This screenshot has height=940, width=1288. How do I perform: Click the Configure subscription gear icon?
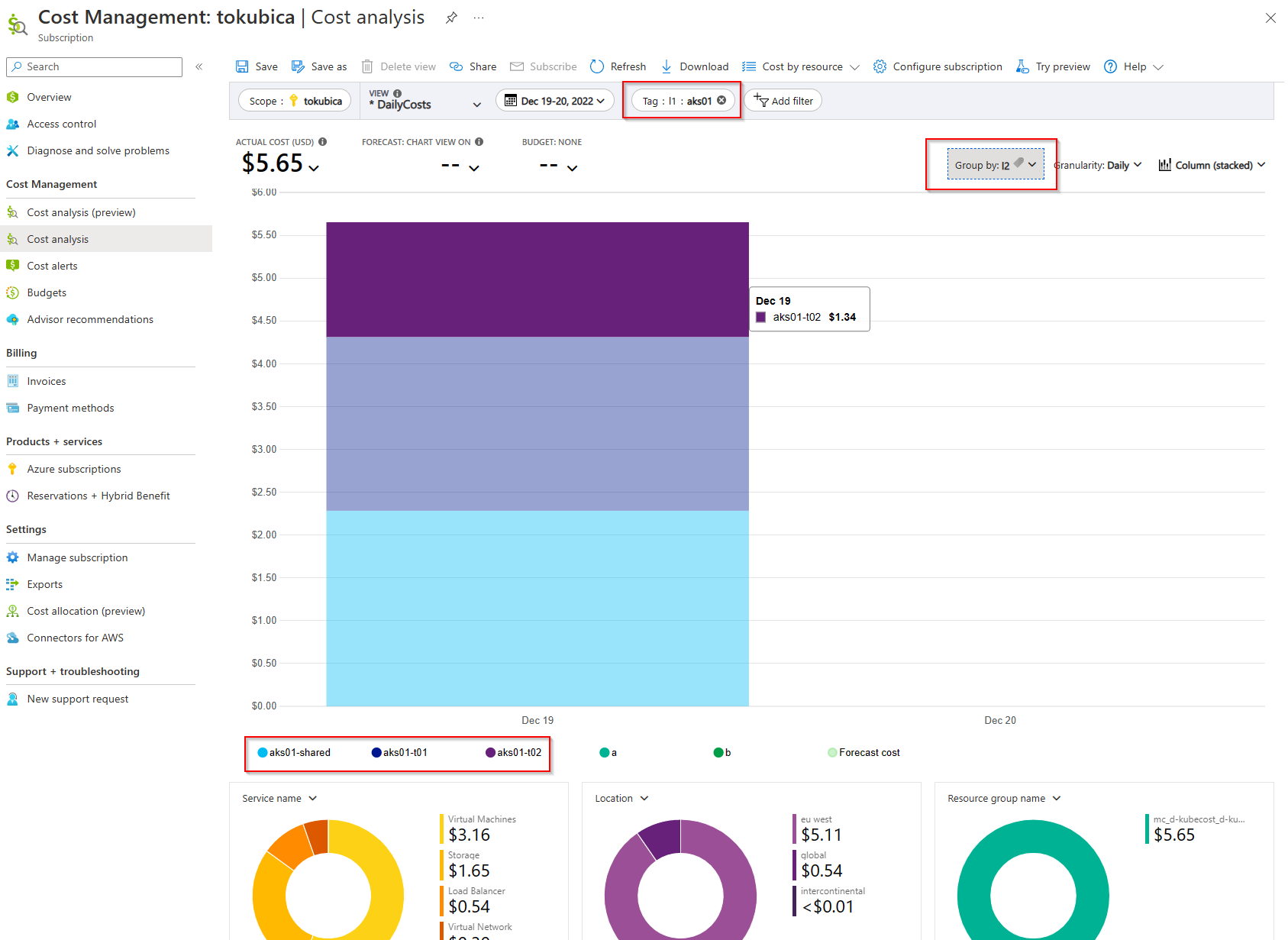[880, 66]
